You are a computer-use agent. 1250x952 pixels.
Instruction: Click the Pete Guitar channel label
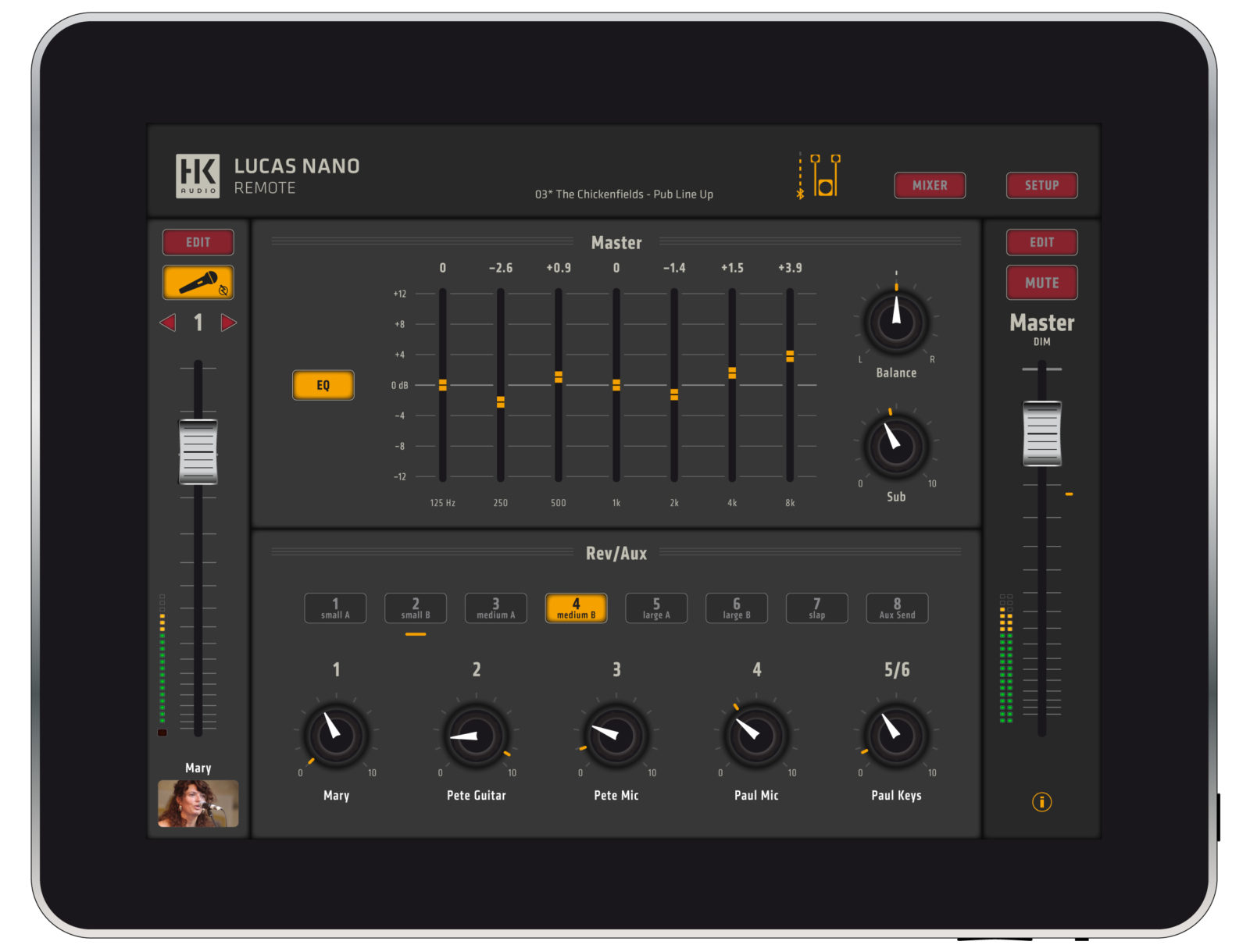tap(476, 795)
